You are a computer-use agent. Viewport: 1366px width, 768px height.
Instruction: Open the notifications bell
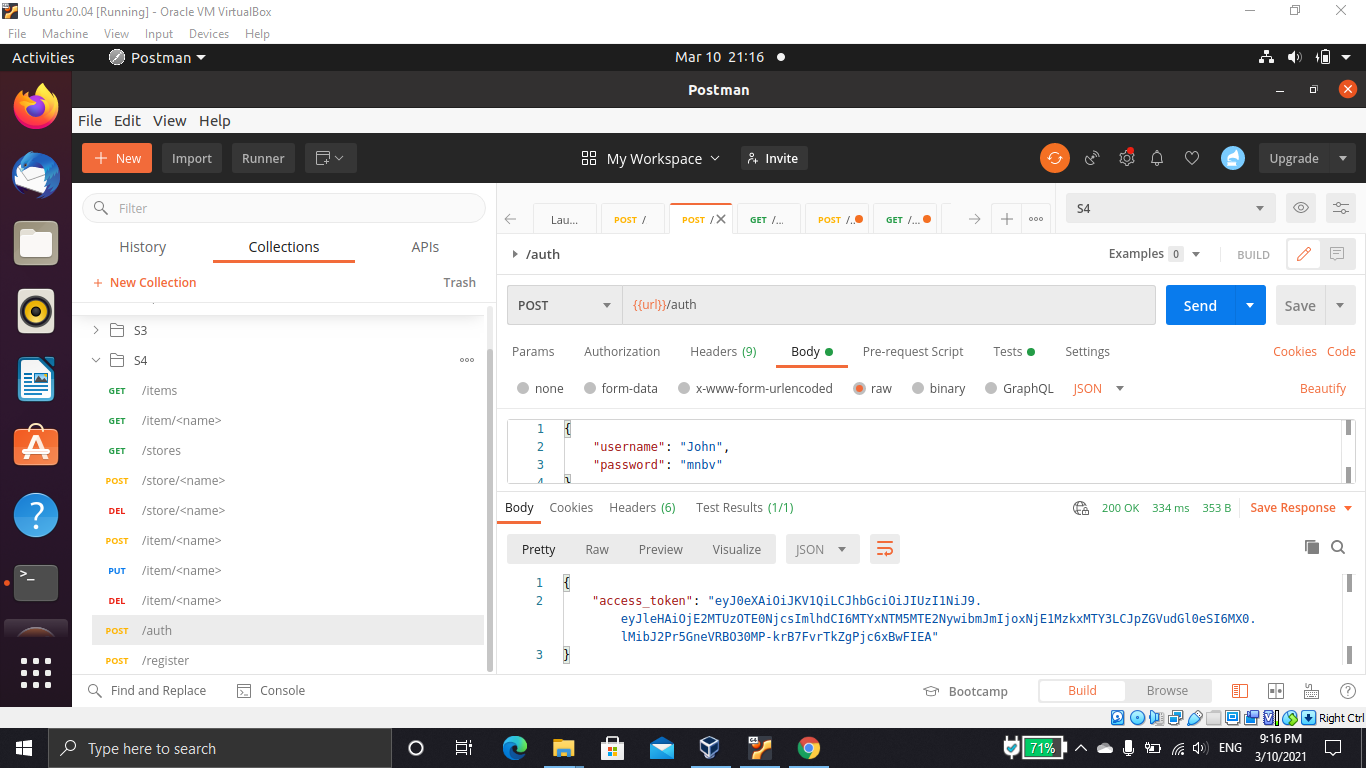pyautogui.click(x=1157, y=158)
